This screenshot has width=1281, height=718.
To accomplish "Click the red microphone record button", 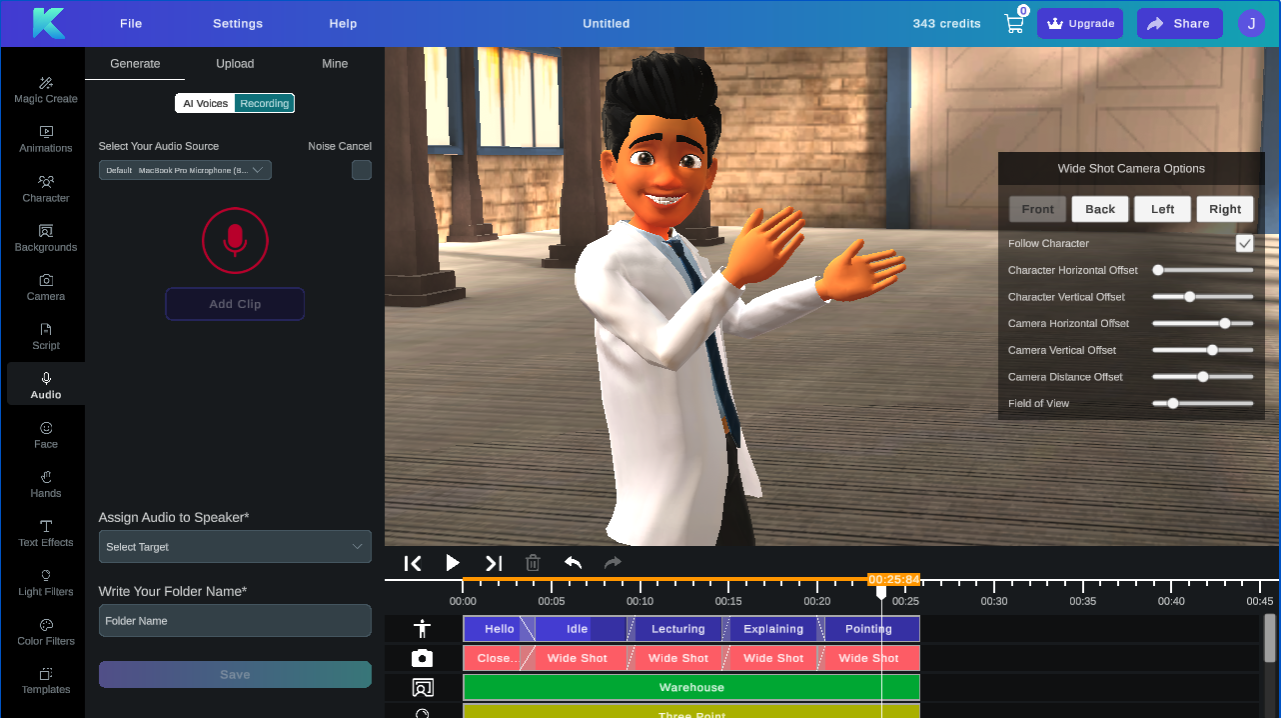I will tap(235, 240).
